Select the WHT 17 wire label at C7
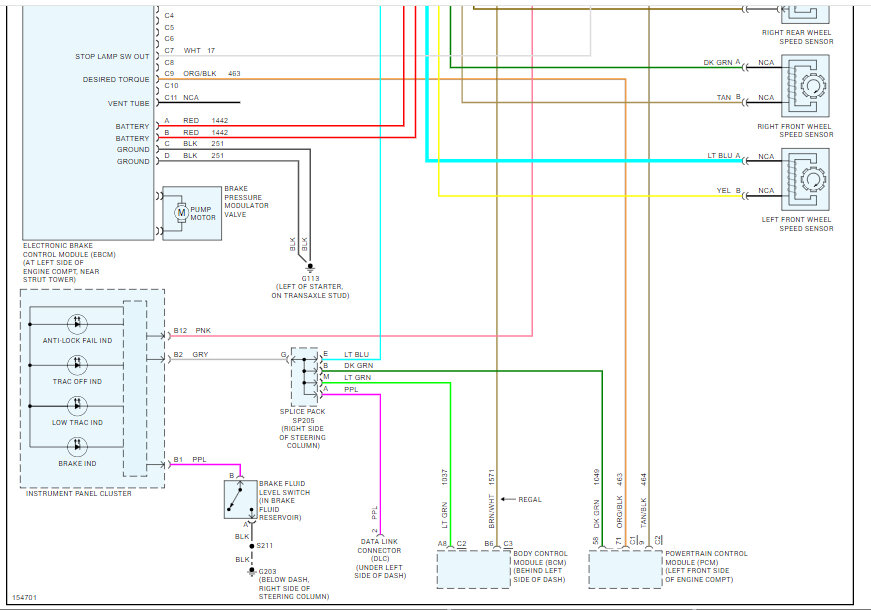Image resolution: width=871 pixels, height=610 pixels. click(199, 51)
